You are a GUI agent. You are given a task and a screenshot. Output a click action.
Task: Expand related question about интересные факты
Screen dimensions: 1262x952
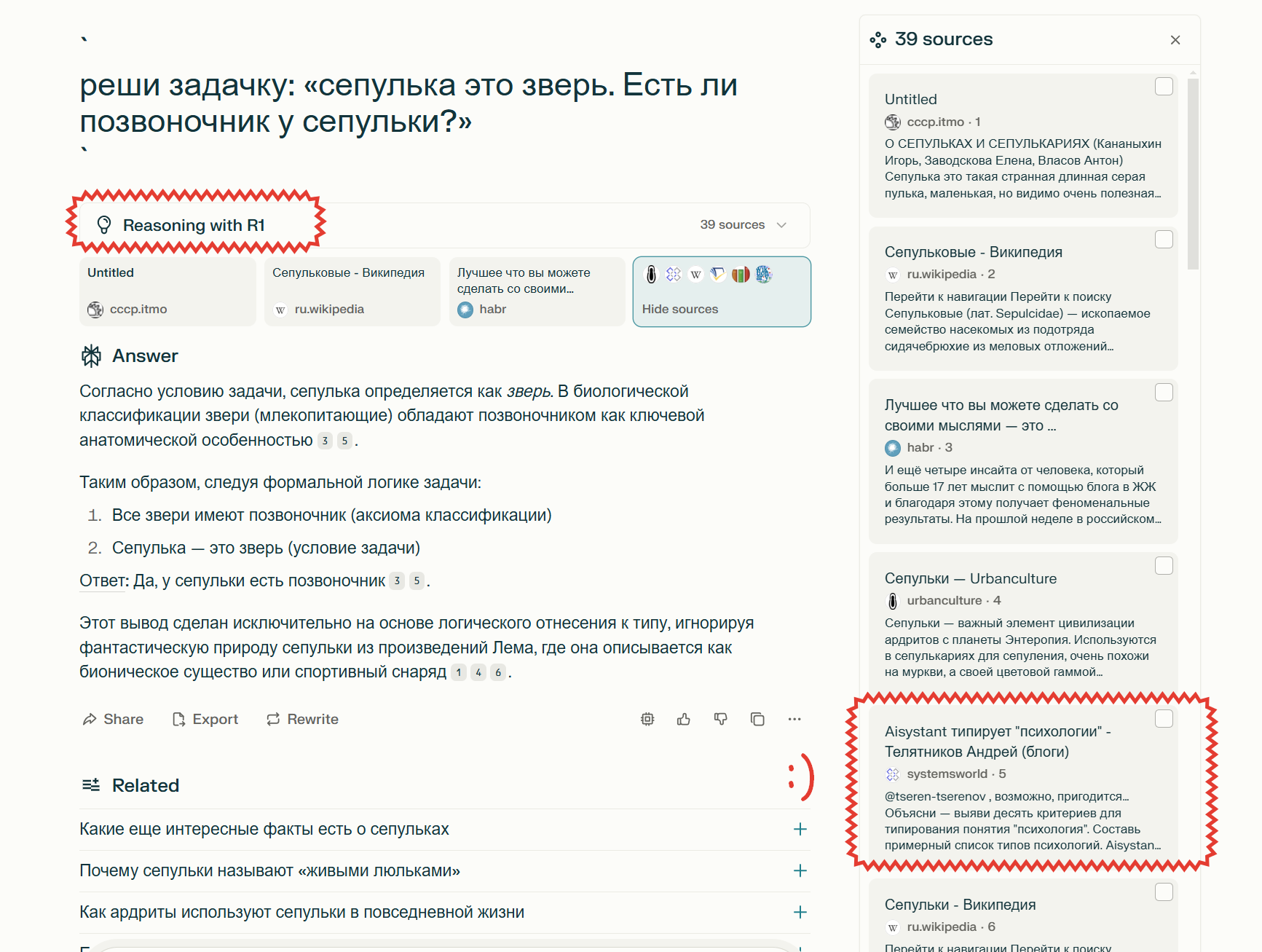click(x=800, y=830)
